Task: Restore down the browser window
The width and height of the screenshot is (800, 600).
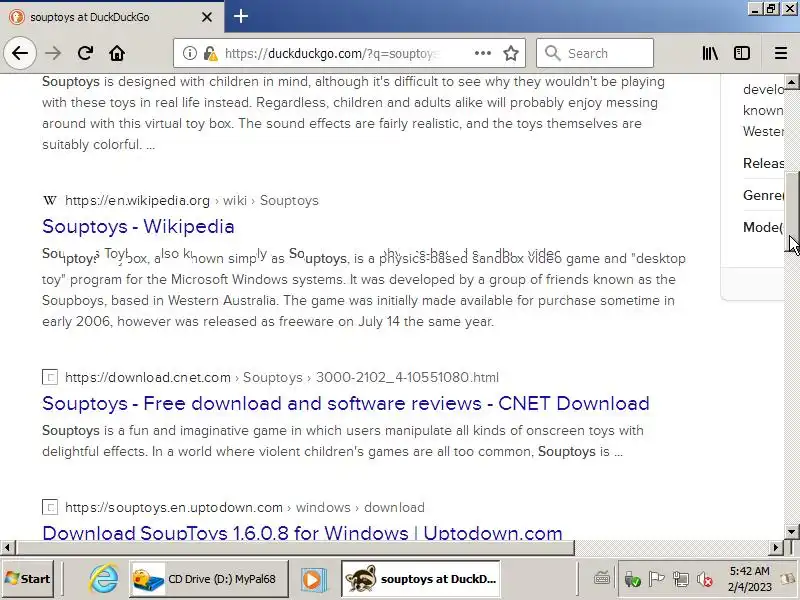Action: (772, 9)
